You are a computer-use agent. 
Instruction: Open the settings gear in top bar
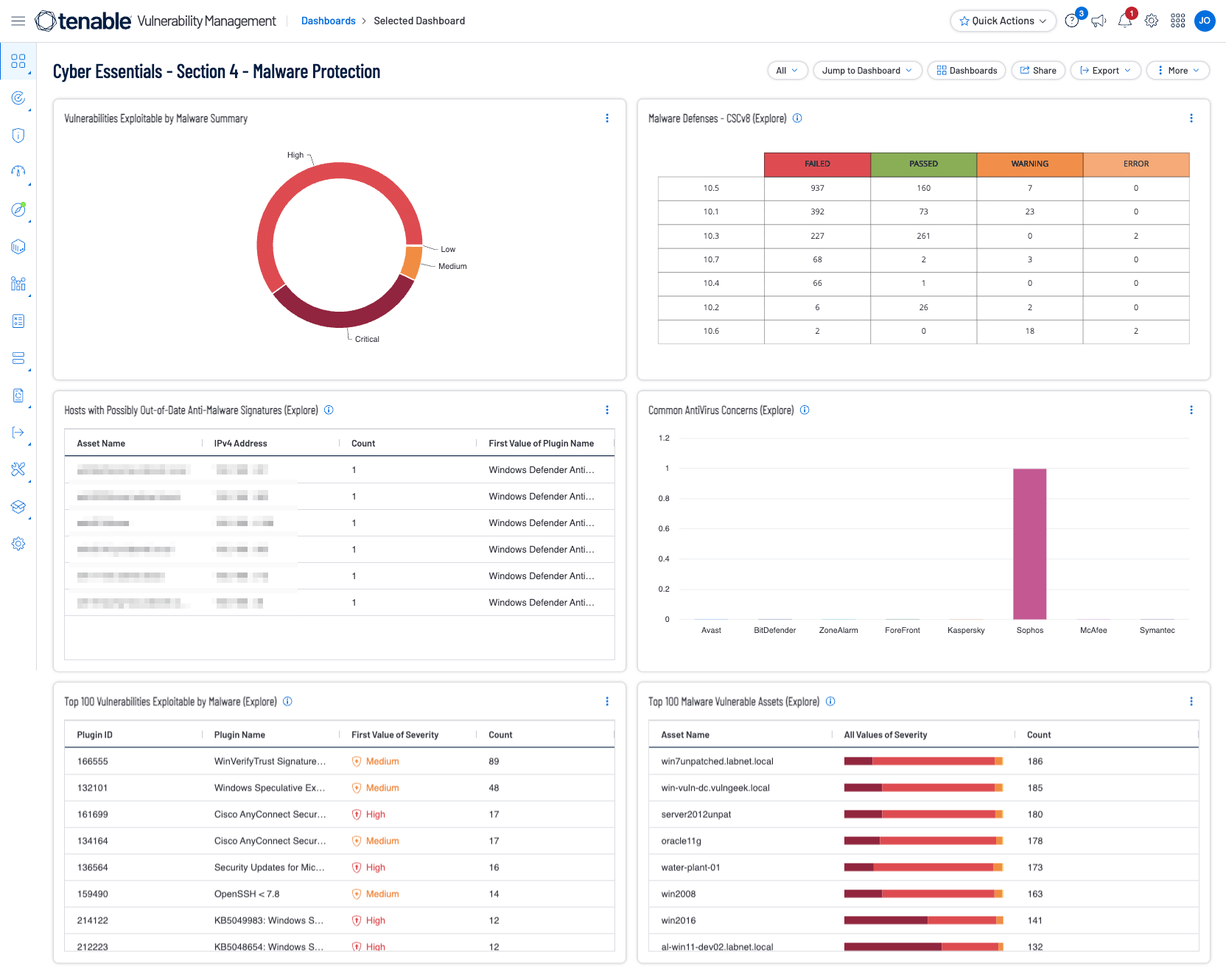click(1152, 21)
